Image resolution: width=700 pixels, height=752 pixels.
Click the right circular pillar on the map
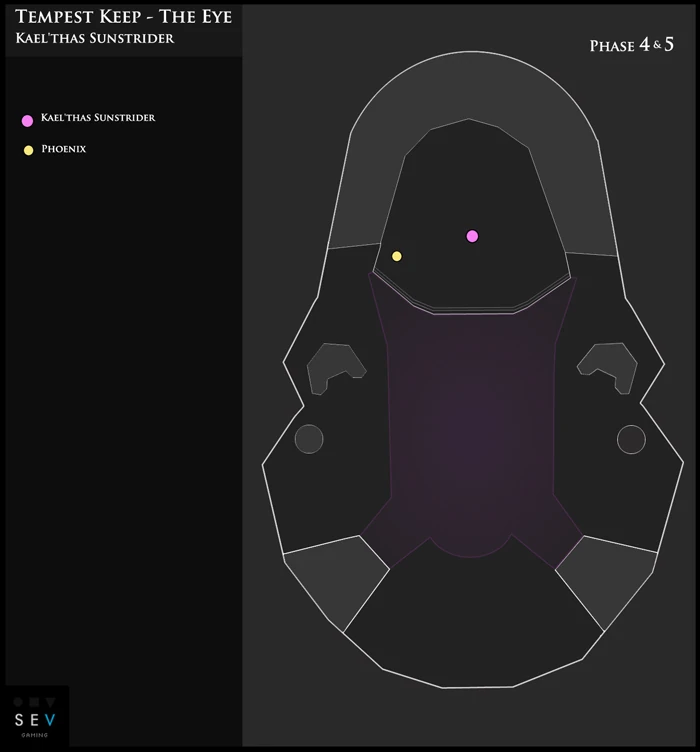click(x=631, y=439)
